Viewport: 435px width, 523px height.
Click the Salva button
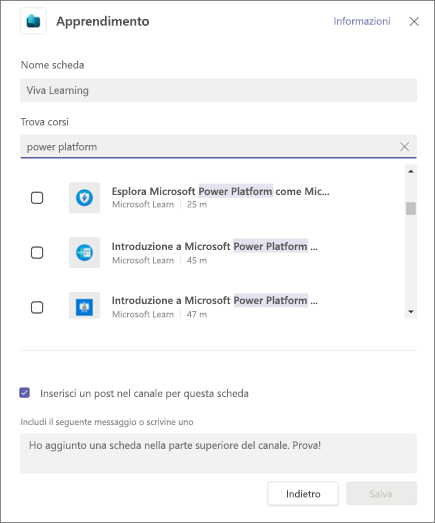(x=381, y=493)
